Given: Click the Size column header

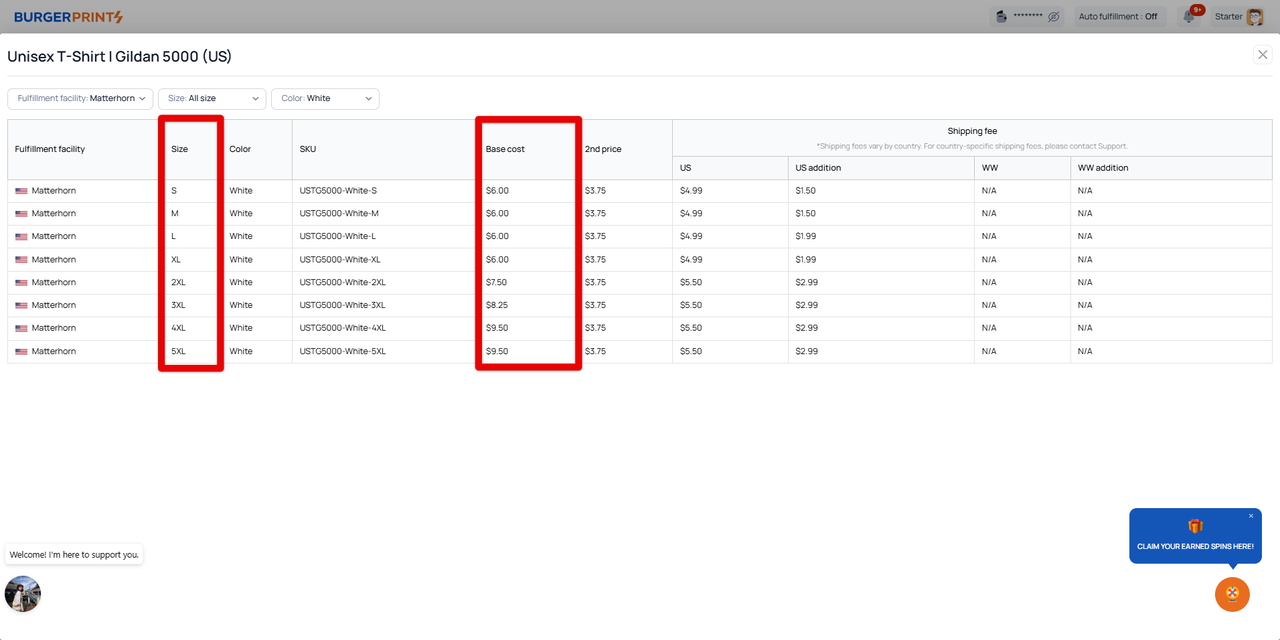Looking at the screenshot, I should [x=180, y=149].
